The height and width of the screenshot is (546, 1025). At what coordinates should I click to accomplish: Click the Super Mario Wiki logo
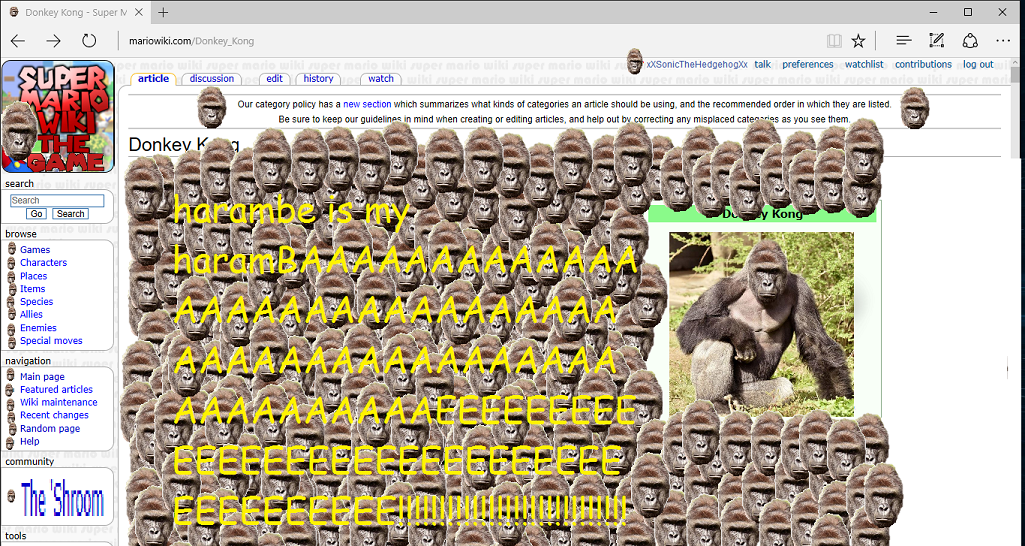(x=58, y=117)
